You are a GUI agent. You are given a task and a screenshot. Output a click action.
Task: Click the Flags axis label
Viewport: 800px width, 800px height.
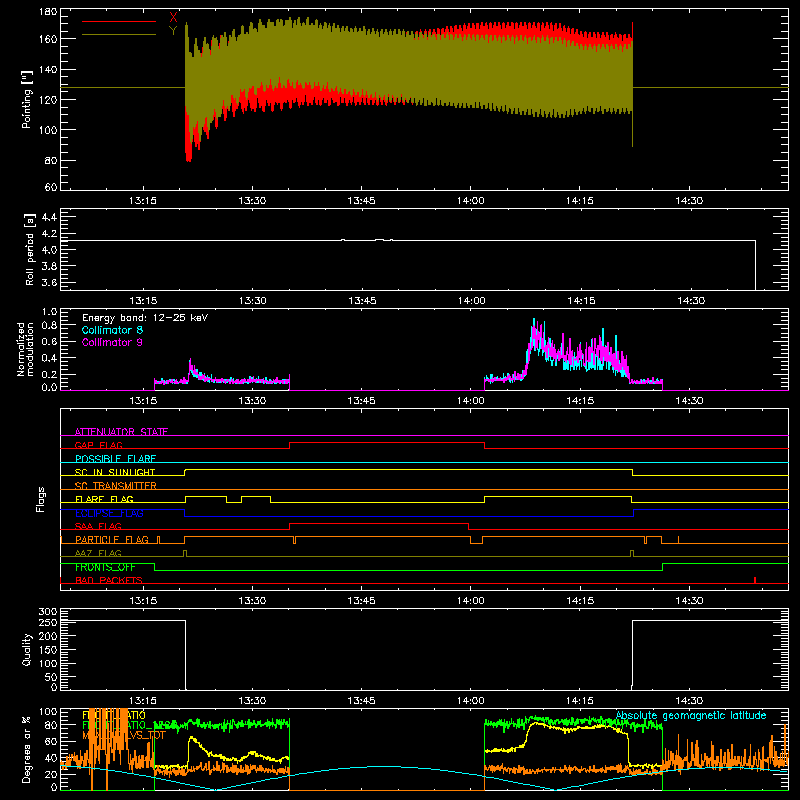pyautogui.click(x=41, y=499)
